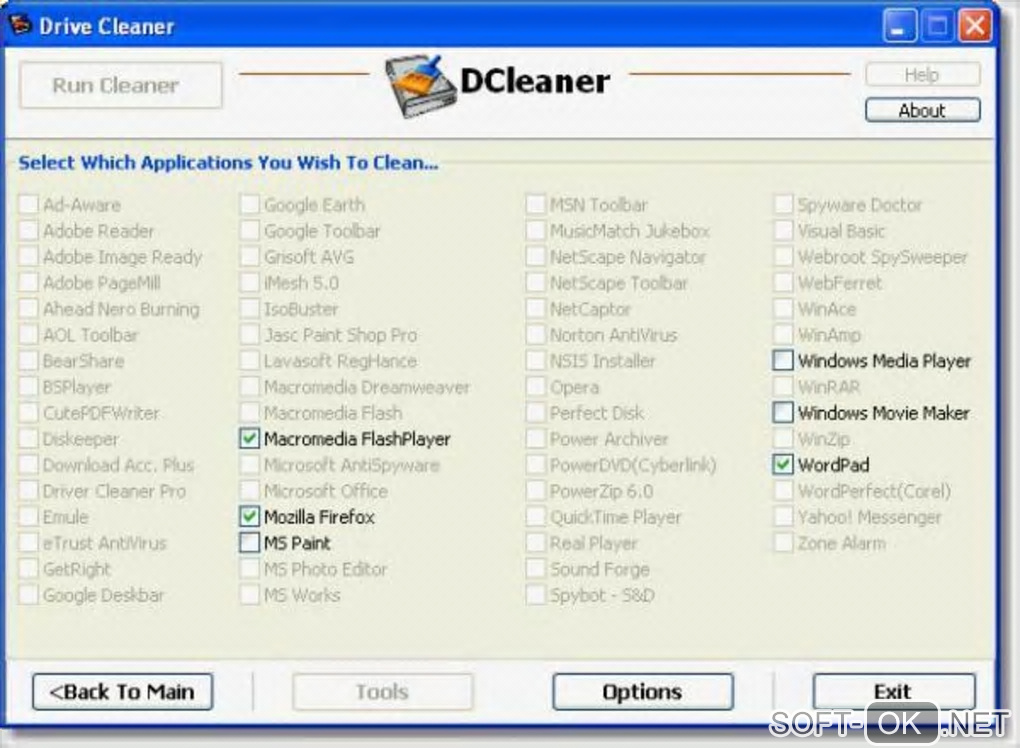Image resolution: width=1020 pixels, height=748 pixels.
Task: Open the About dialog
Action: coord(922,110)
